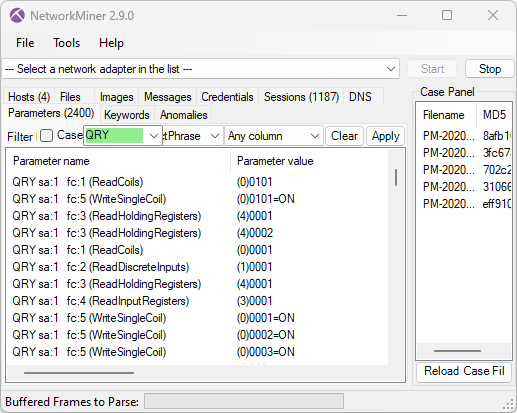The height and width of the screenshot is (413, 517).
Task: Open the Tools menu
Action: click(x=67, y=43)
